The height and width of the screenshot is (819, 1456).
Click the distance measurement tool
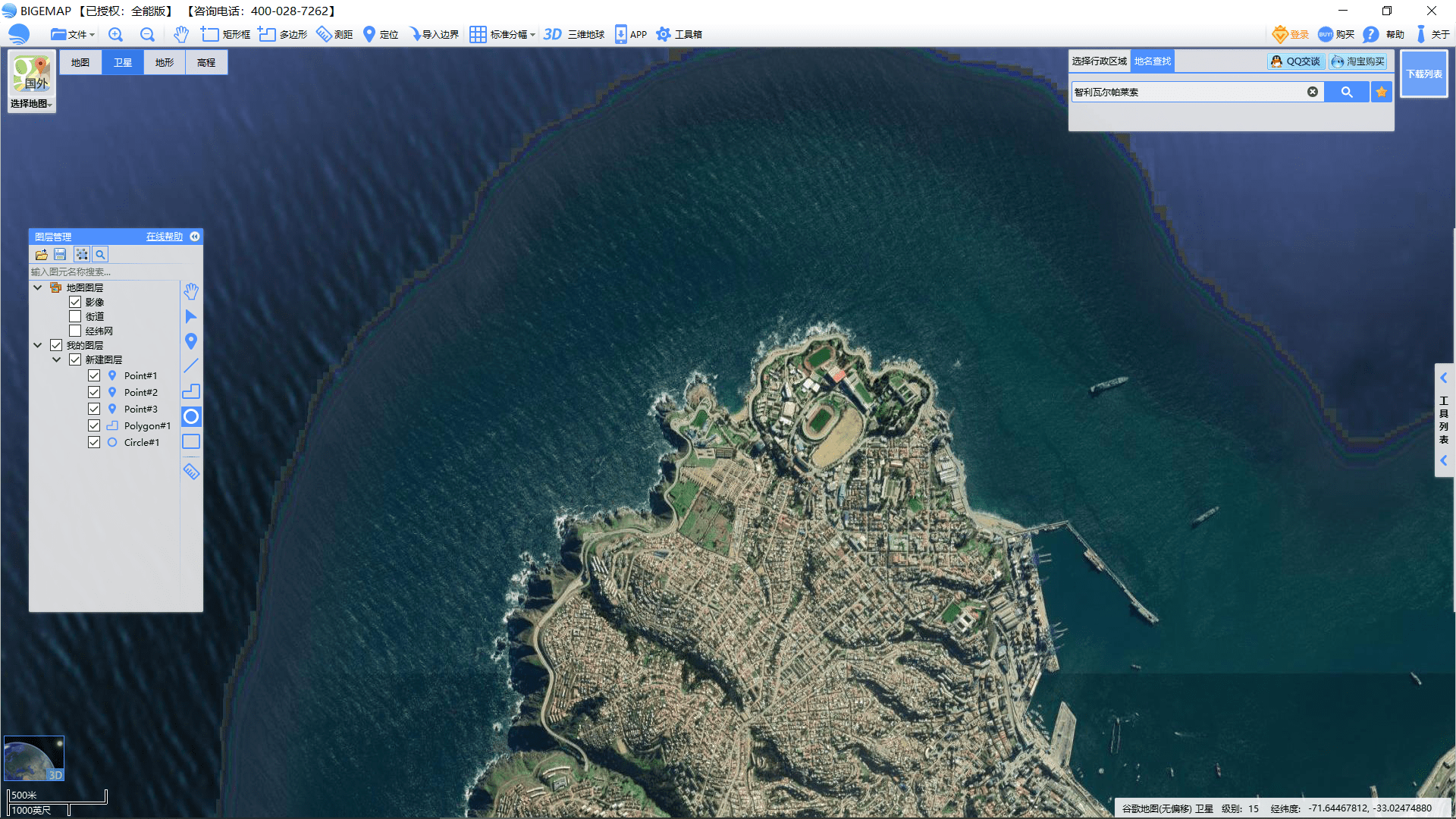coord(339,34)
